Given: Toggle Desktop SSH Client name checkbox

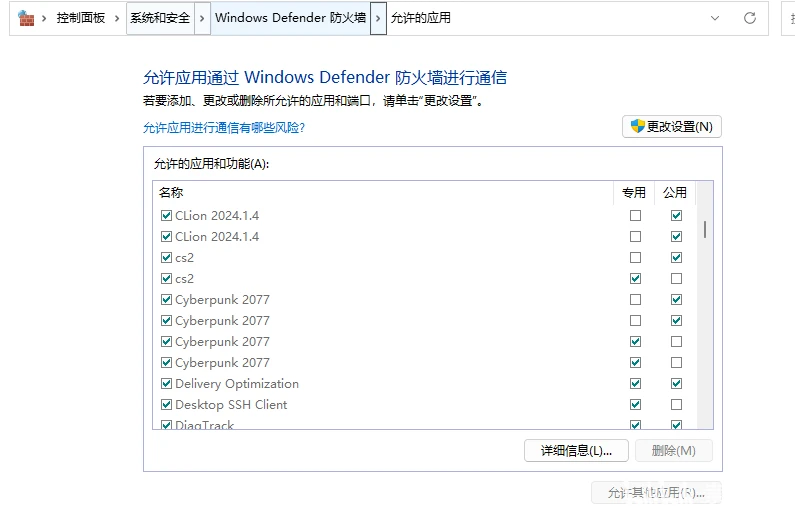Looking at the screenshot, I should 166,405.
